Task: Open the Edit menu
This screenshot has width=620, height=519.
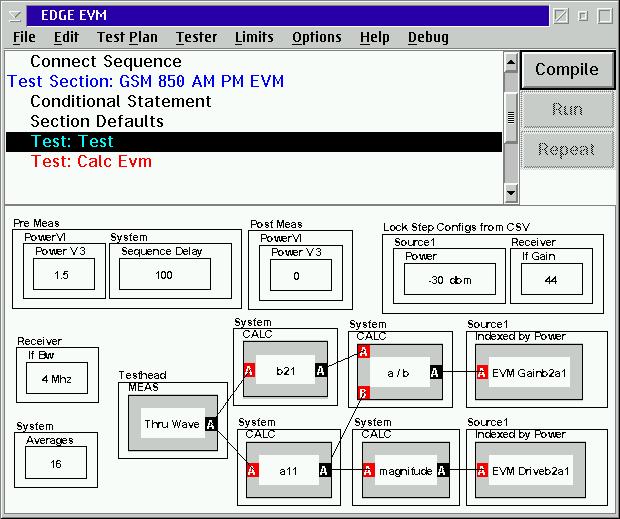Action: click(x=66, y=38)
